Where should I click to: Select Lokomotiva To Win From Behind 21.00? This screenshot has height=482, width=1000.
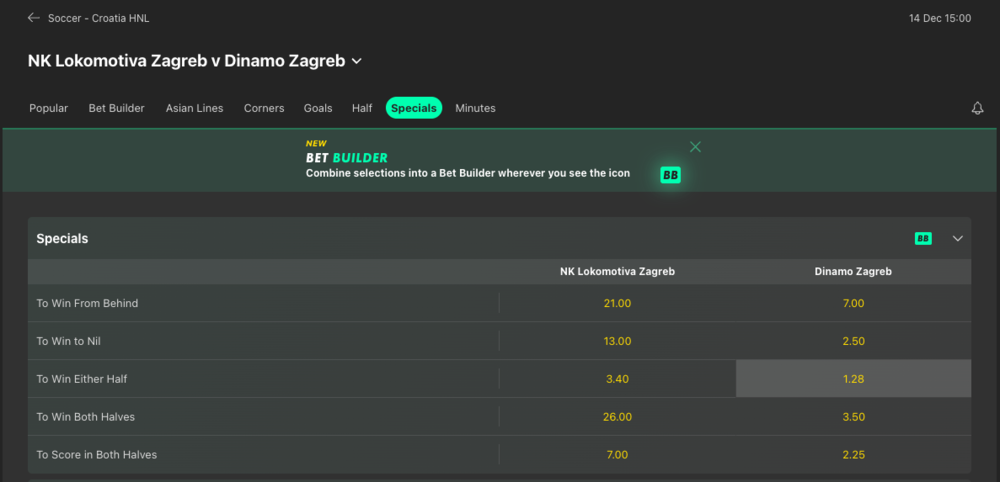point(617,303)
